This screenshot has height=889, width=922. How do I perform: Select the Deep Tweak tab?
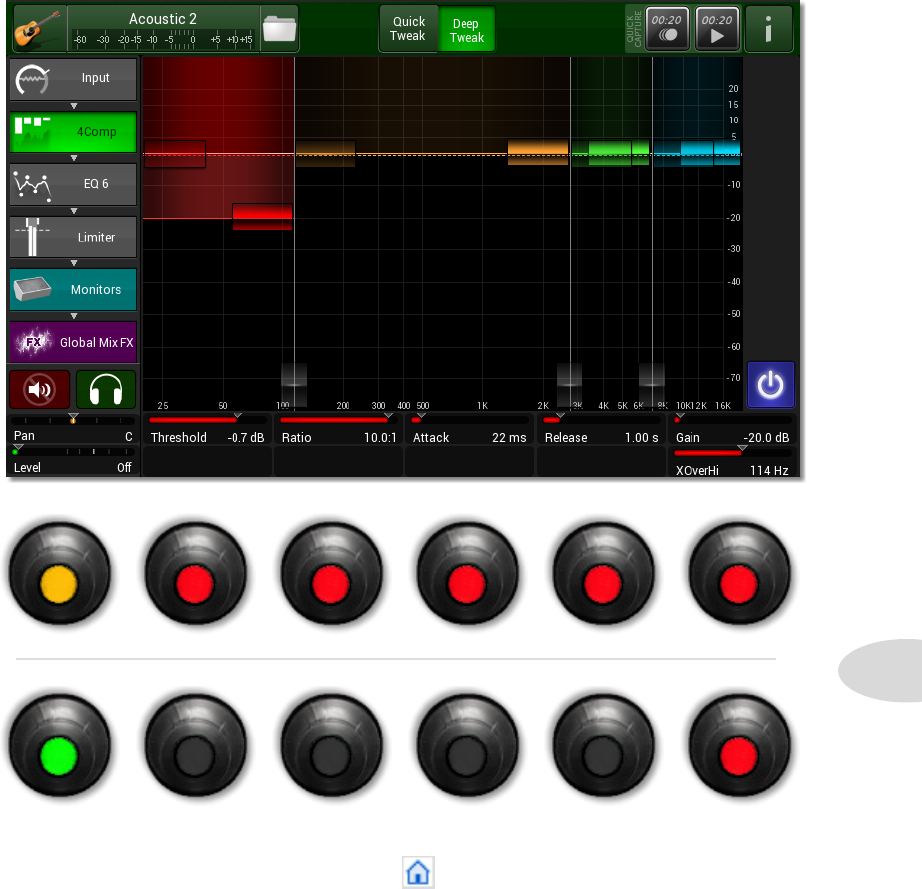click(466, 29)
